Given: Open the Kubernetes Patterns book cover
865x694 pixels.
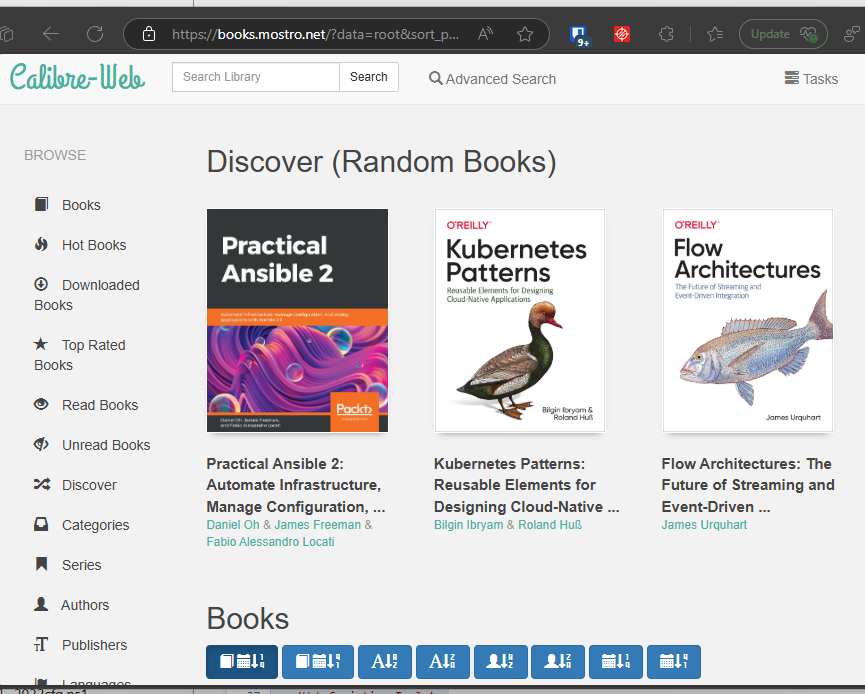Looking at the screenshot, I should pyautogui.click(x=520, y=321).
